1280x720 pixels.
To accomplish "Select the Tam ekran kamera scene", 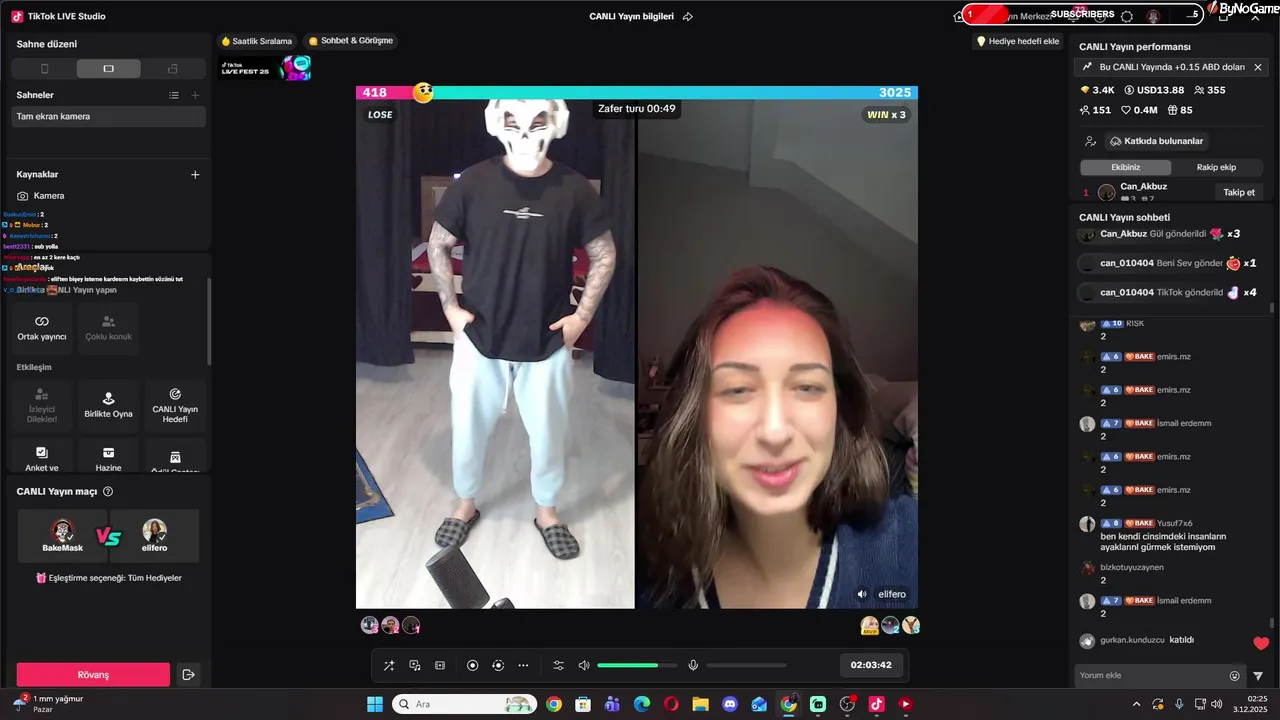I will (x=109, y=116).
